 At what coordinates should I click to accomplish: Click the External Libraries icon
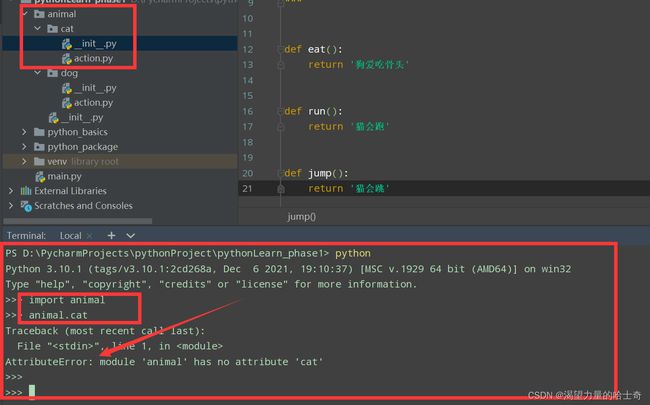click(26, 191)
